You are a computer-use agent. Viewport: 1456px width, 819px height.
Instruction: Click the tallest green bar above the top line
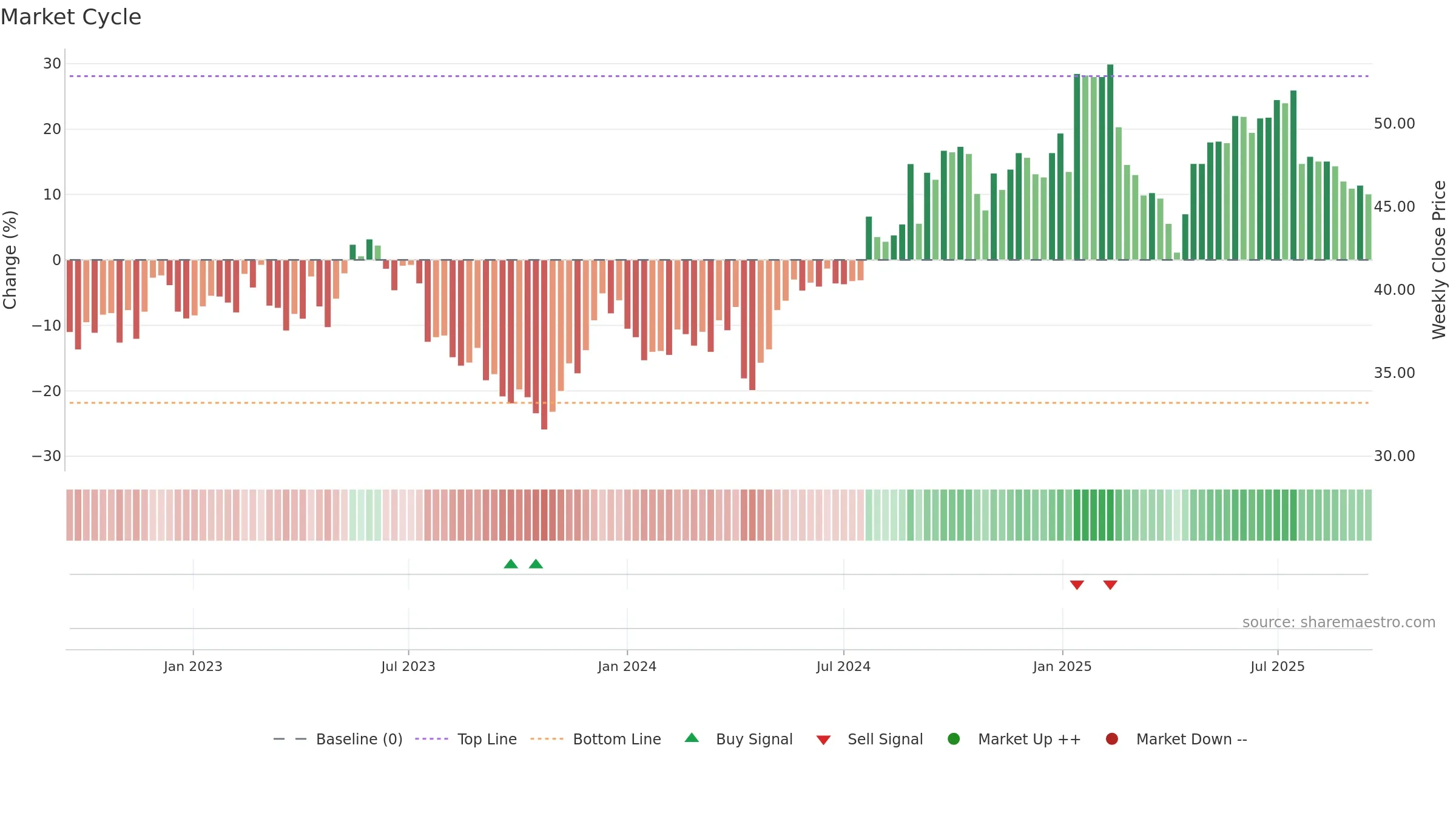pos(1110,162)
